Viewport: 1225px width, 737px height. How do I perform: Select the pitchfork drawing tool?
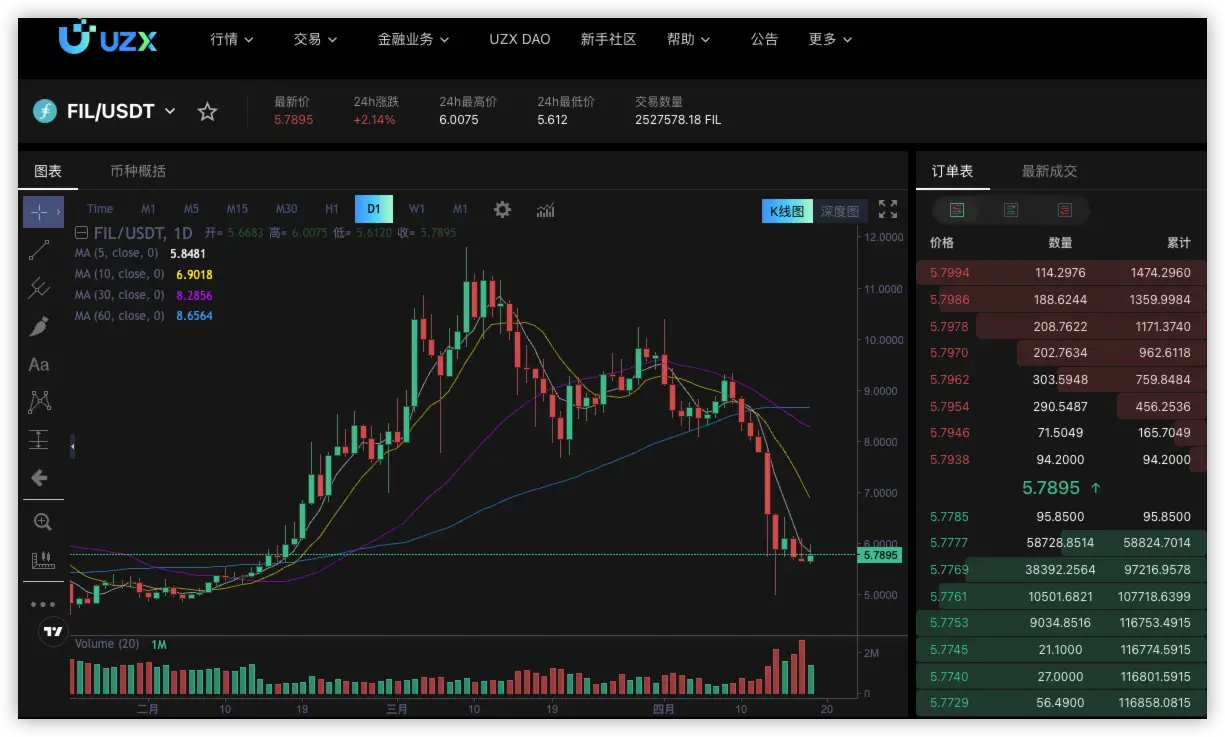[38, 288]
